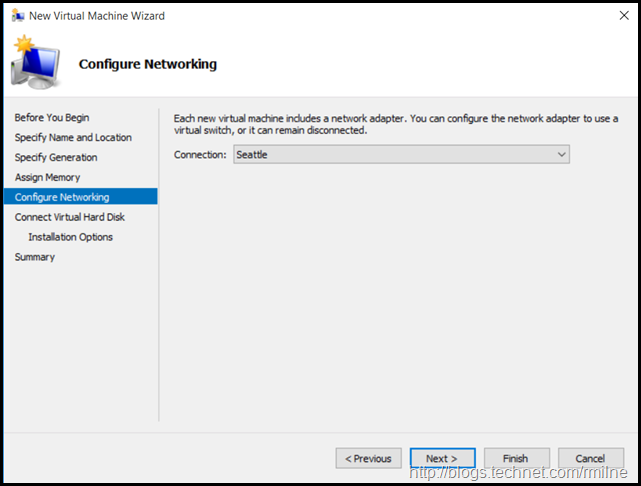
Task: Select the highlighted Configure Networking step
Action: coord(62,197)
